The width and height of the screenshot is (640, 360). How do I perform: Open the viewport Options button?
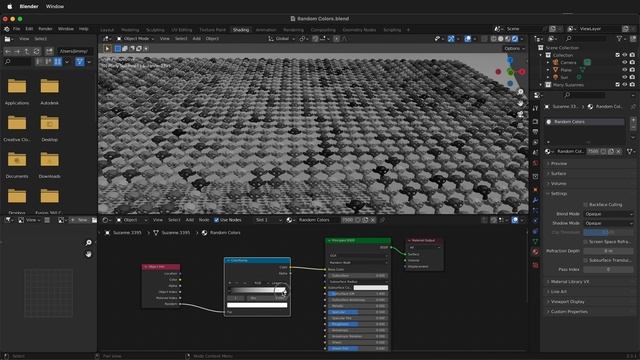coord(513,49)
